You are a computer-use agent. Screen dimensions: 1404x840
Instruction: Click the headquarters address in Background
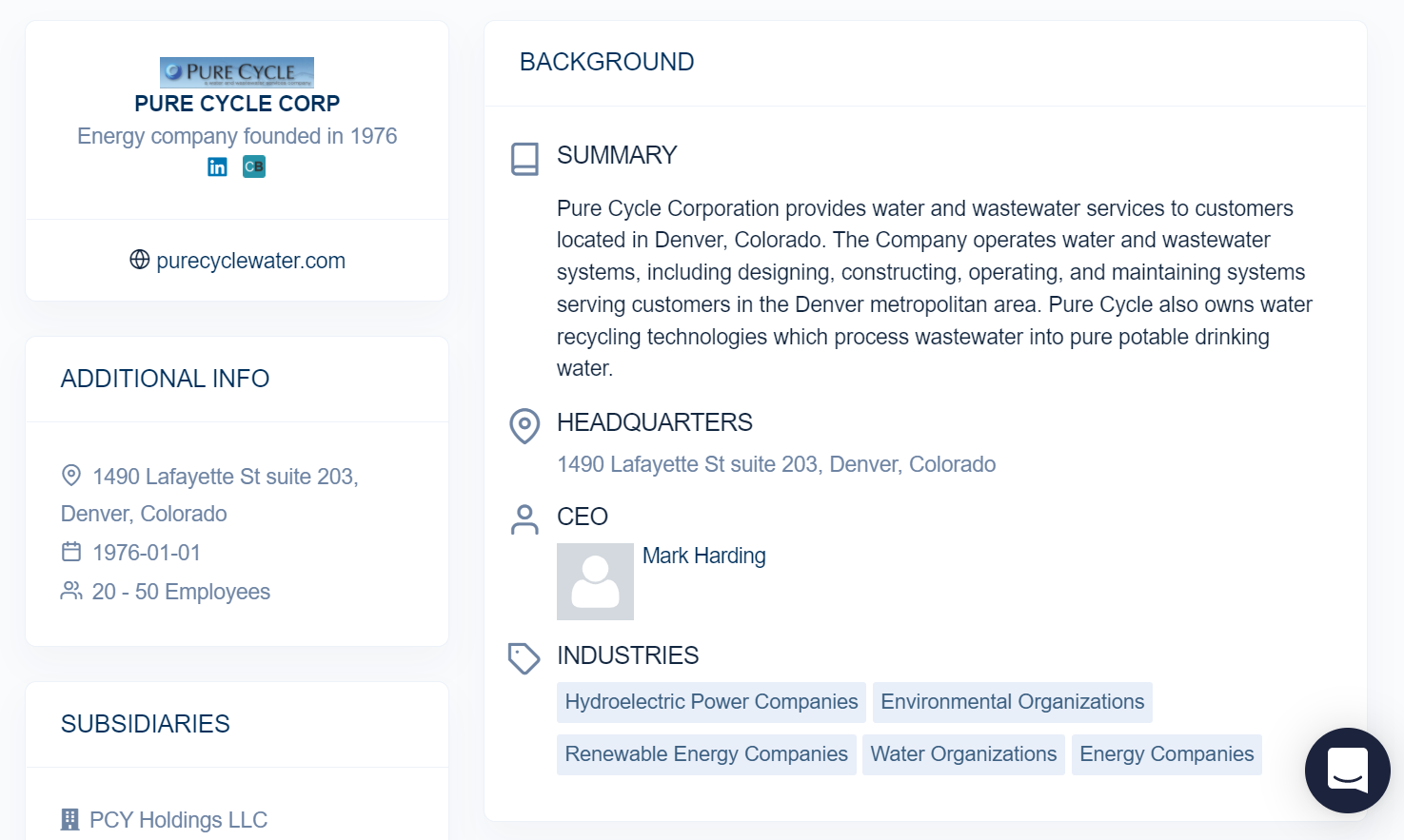(x=776, y=464)
